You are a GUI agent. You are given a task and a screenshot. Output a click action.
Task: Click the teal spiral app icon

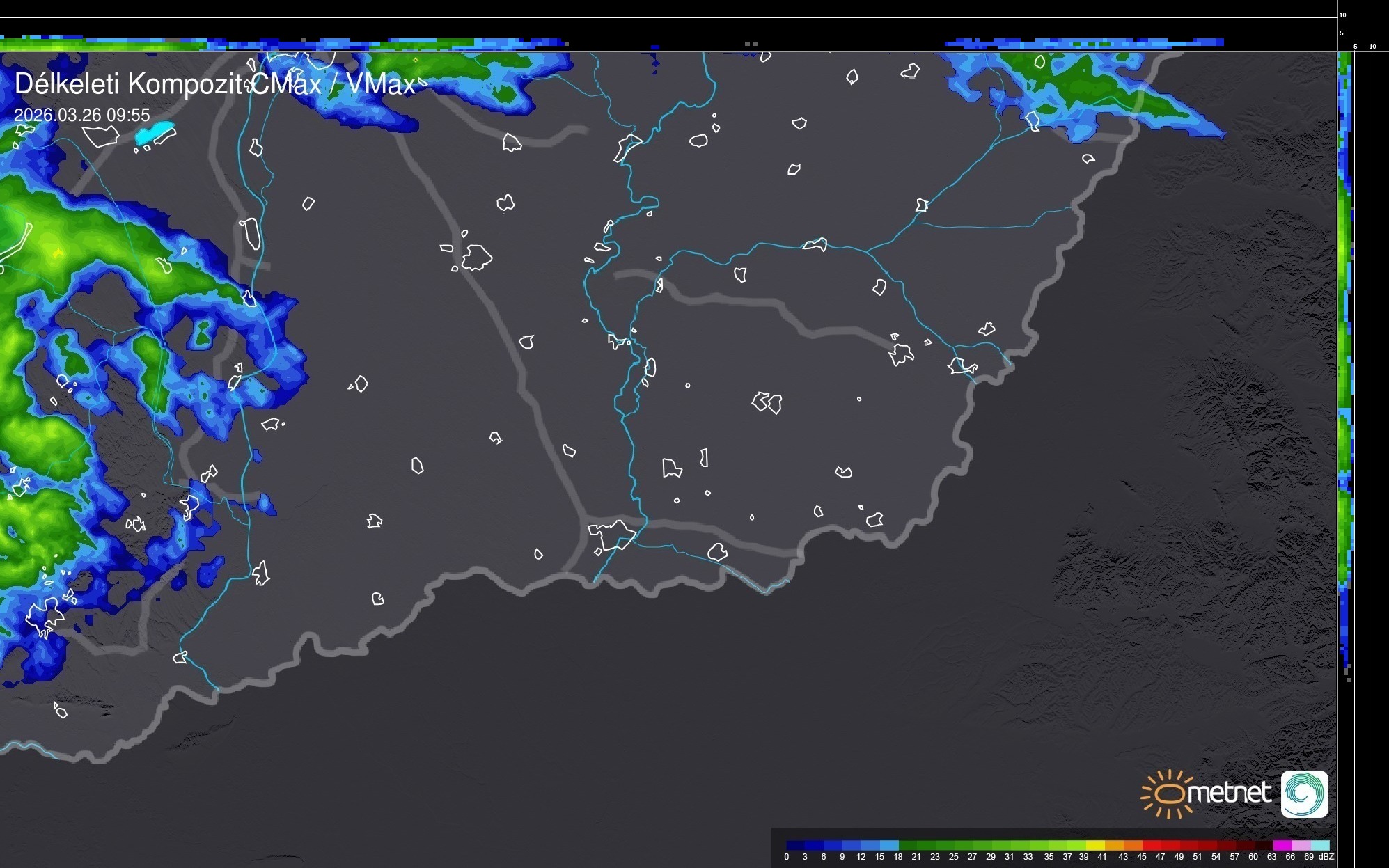pyautogui.click(x=1304, y=794)
